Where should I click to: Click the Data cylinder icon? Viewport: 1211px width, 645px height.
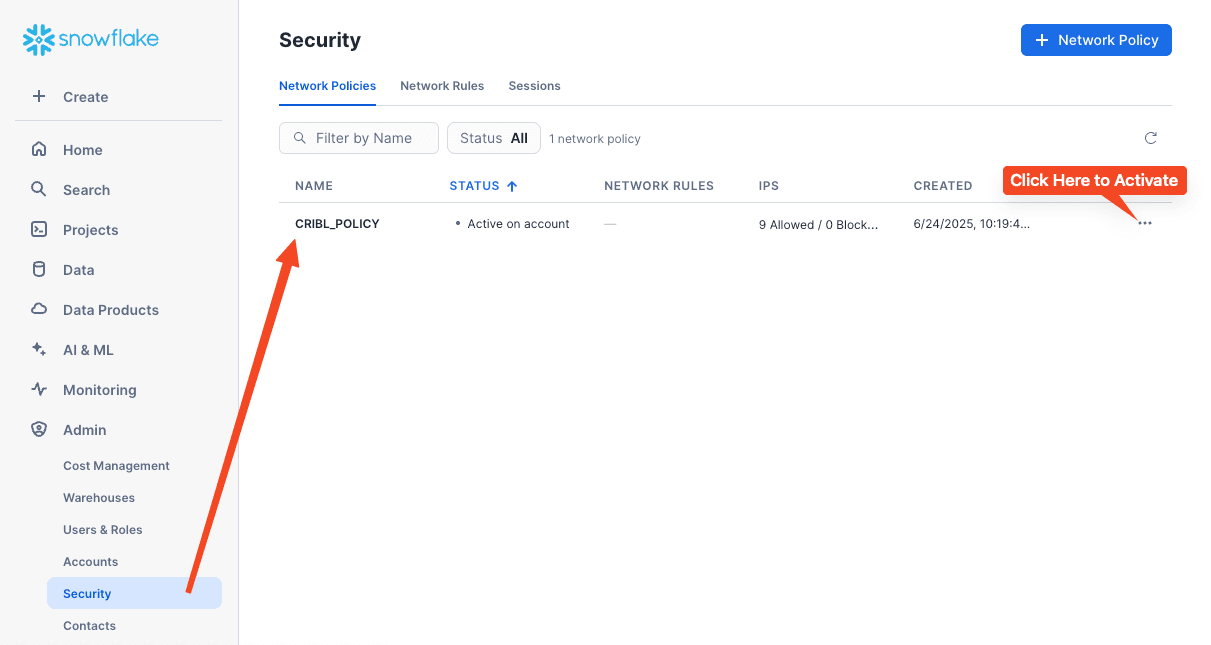click(x=39, y=270)
